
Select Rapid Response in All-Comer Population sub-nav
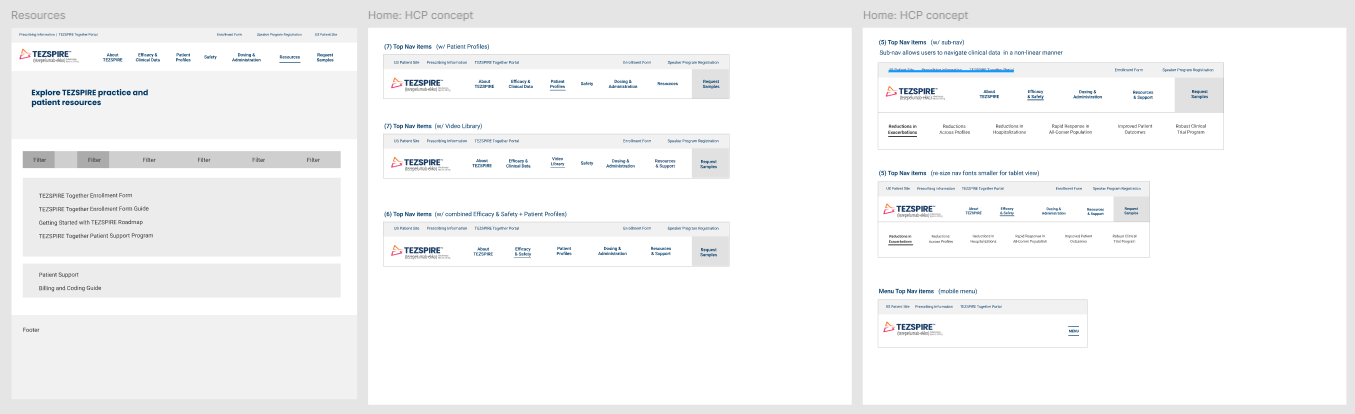1069,129
